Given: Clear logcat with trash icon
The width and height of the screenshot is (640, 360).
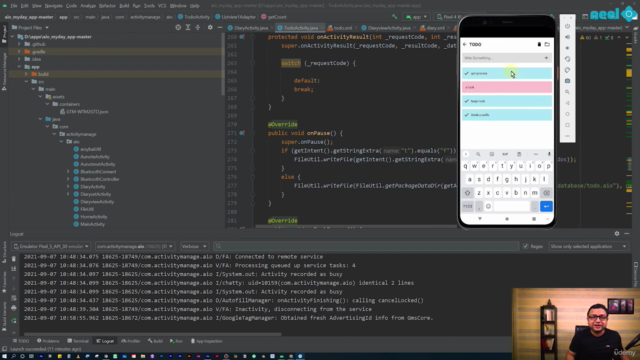Looking at the screenshot, I should (13, 259).
